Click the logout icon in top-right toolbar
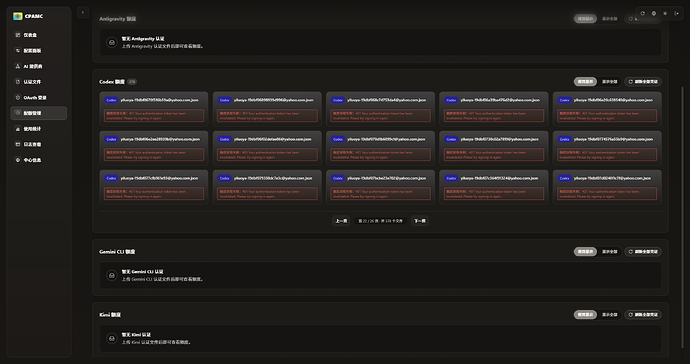 [676, 14]
